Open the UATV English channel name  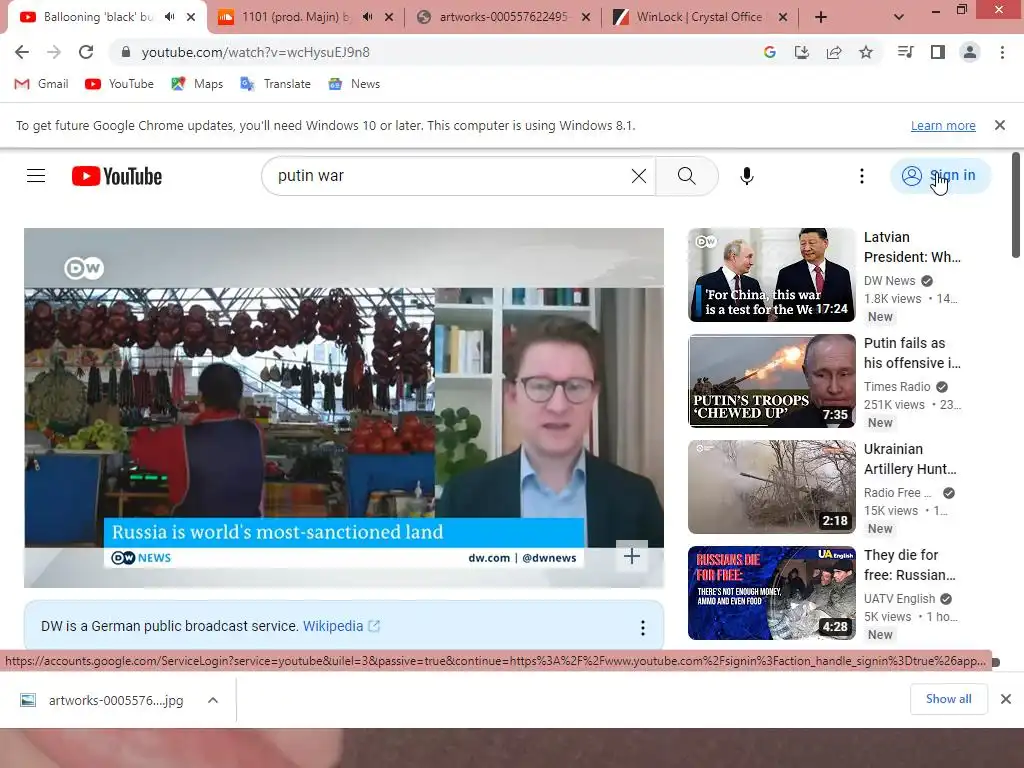(x=899, y=599)
